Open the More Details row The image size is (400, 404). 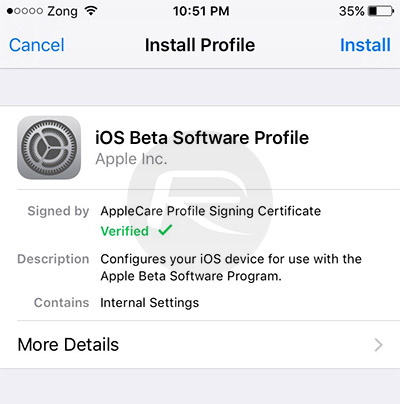[x=200, y=345]
